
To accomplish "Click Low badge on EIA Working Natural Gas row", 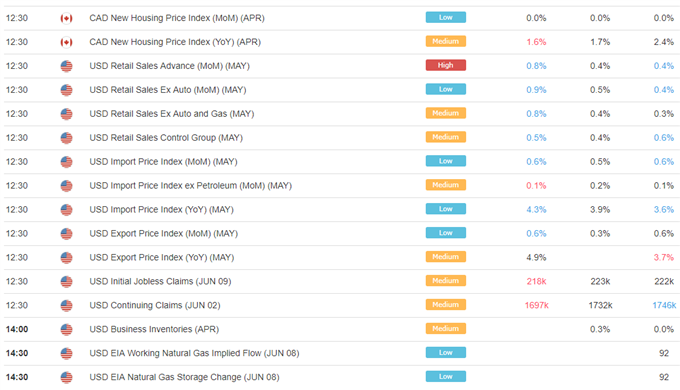I will pyautogui.click(x=446, y=352).
